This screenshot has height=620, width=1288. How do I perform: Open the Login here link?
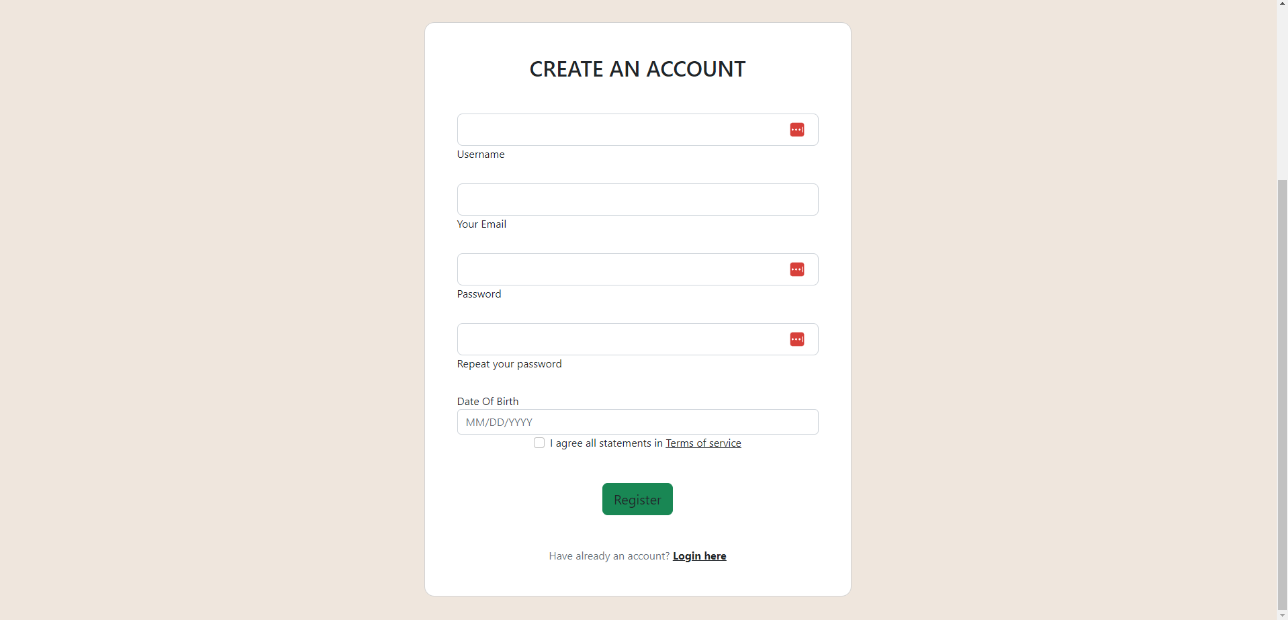[x=699, y=556]
